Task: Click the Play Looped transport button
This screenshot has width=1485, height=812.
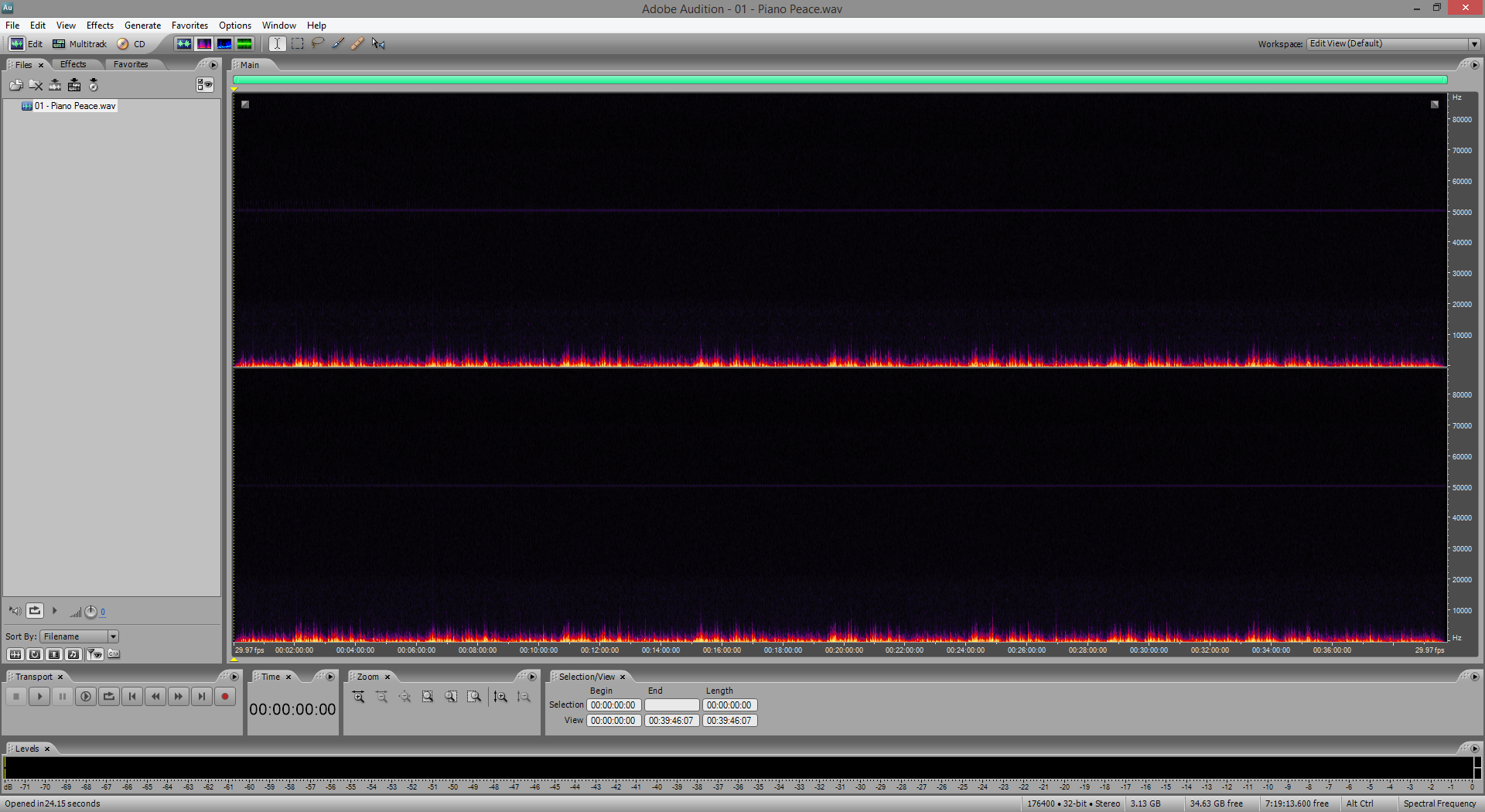Action: pyautogui.click(x=109, y=697)
